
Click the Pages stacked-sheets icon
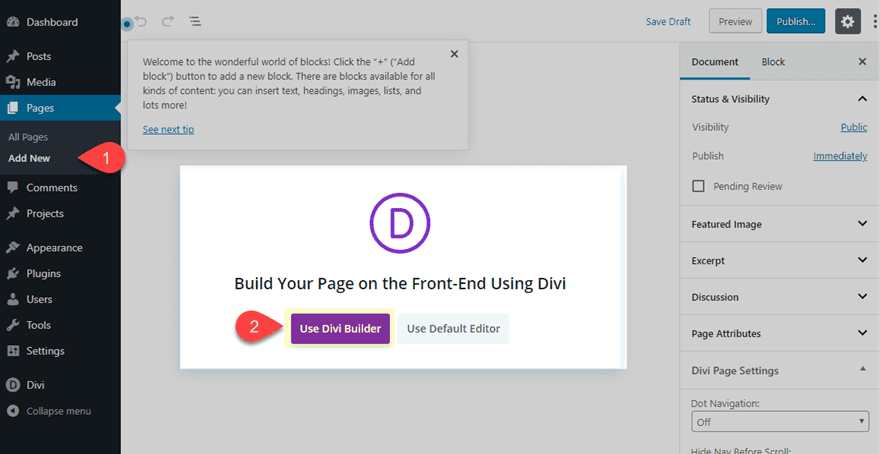click(13, 108)
